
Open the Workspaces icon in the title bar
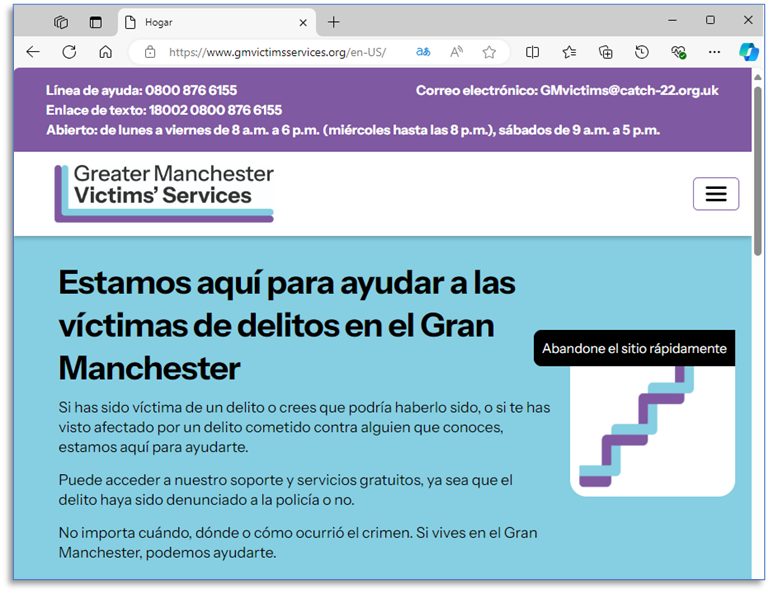[x=61, y=22]
